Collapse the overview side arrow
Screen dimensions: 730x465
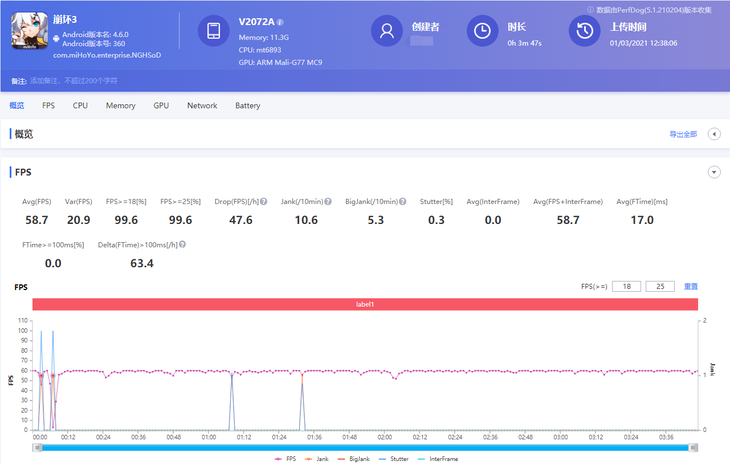(714, 134)
